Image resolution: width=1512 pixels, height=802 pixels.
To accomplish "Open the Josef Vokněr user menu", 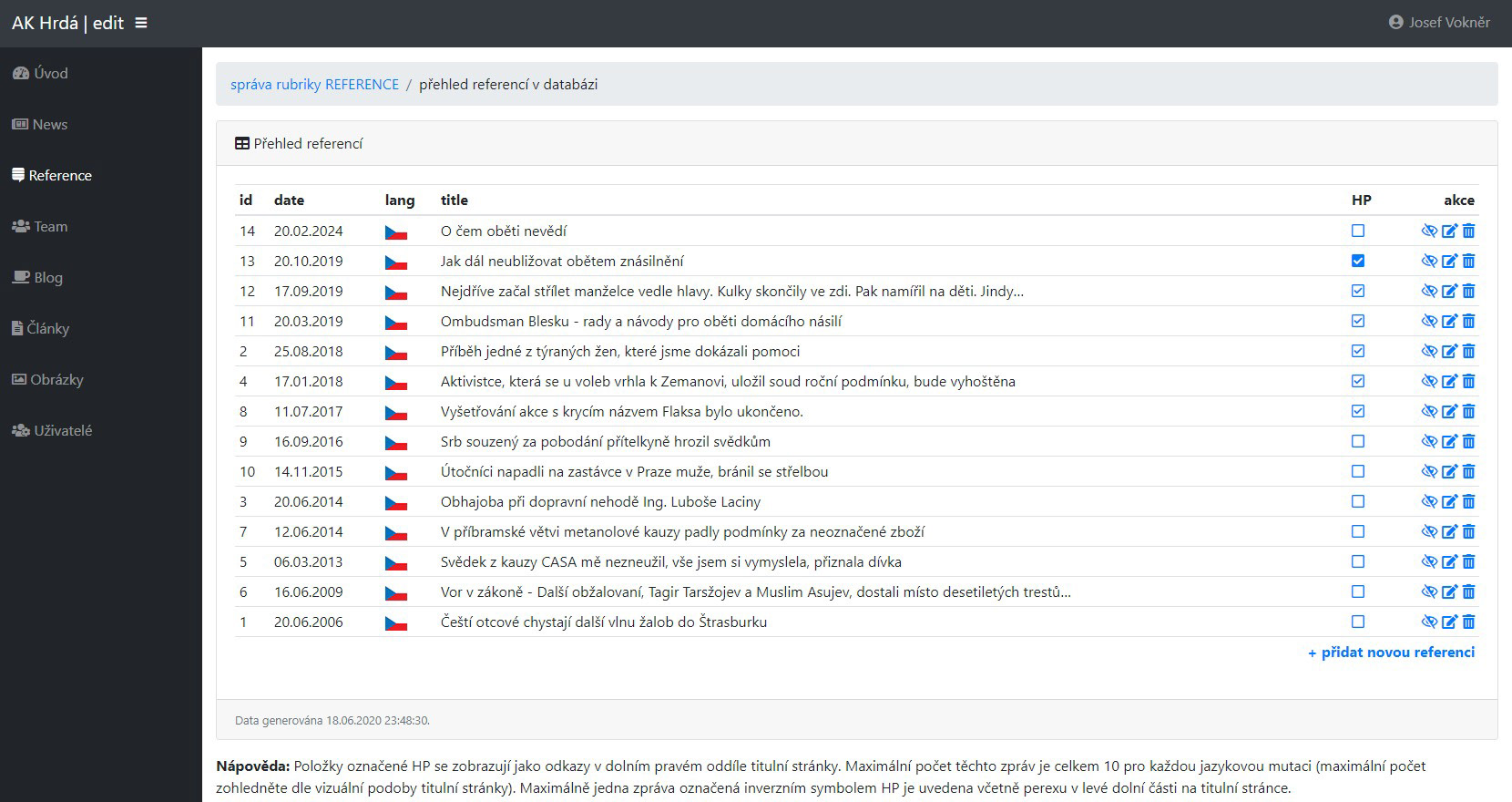I will pyautogui.click(x=1439, y=23).
